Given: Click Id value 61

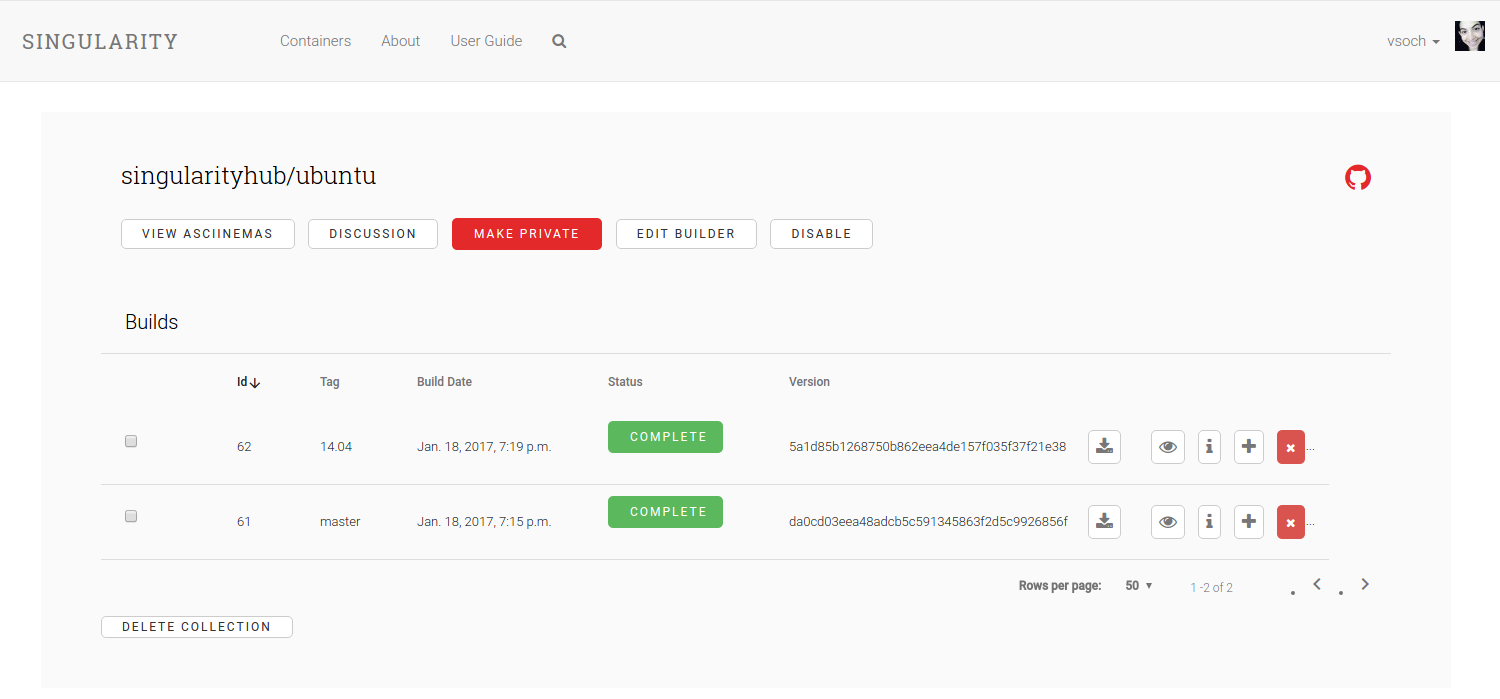Looking at the screenshot, I should pyautogui.click(x=244, y=522).
